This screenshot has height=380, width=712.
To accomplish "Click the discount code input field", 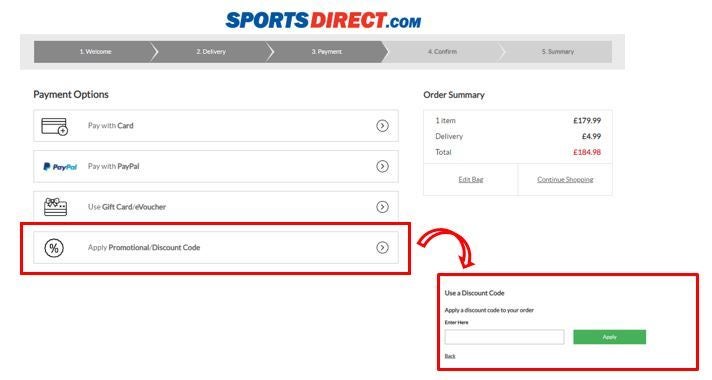I will (x=504, y=337).
